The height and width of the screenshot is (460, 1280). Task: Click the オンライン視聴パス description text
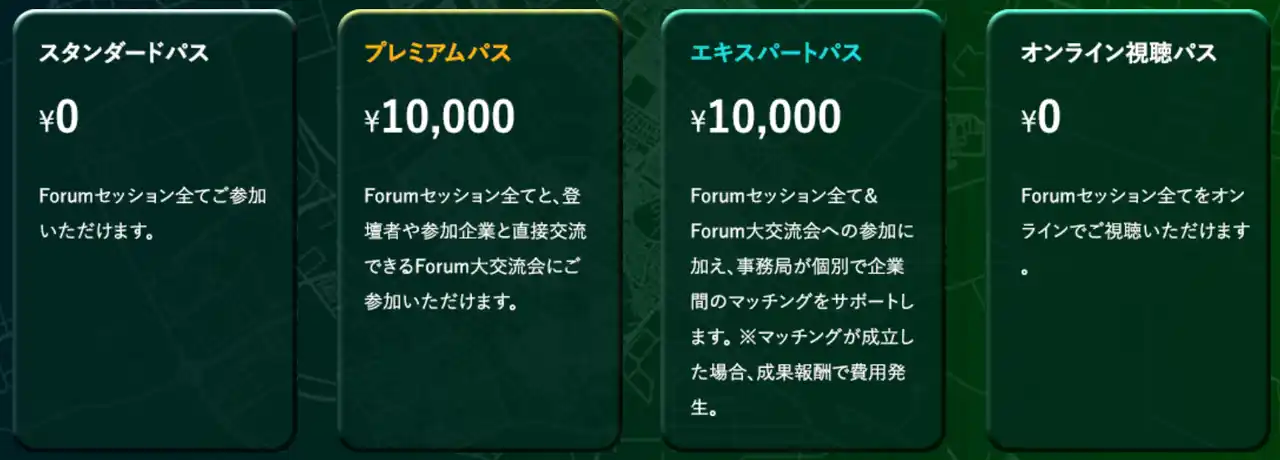coord(1135,231)
